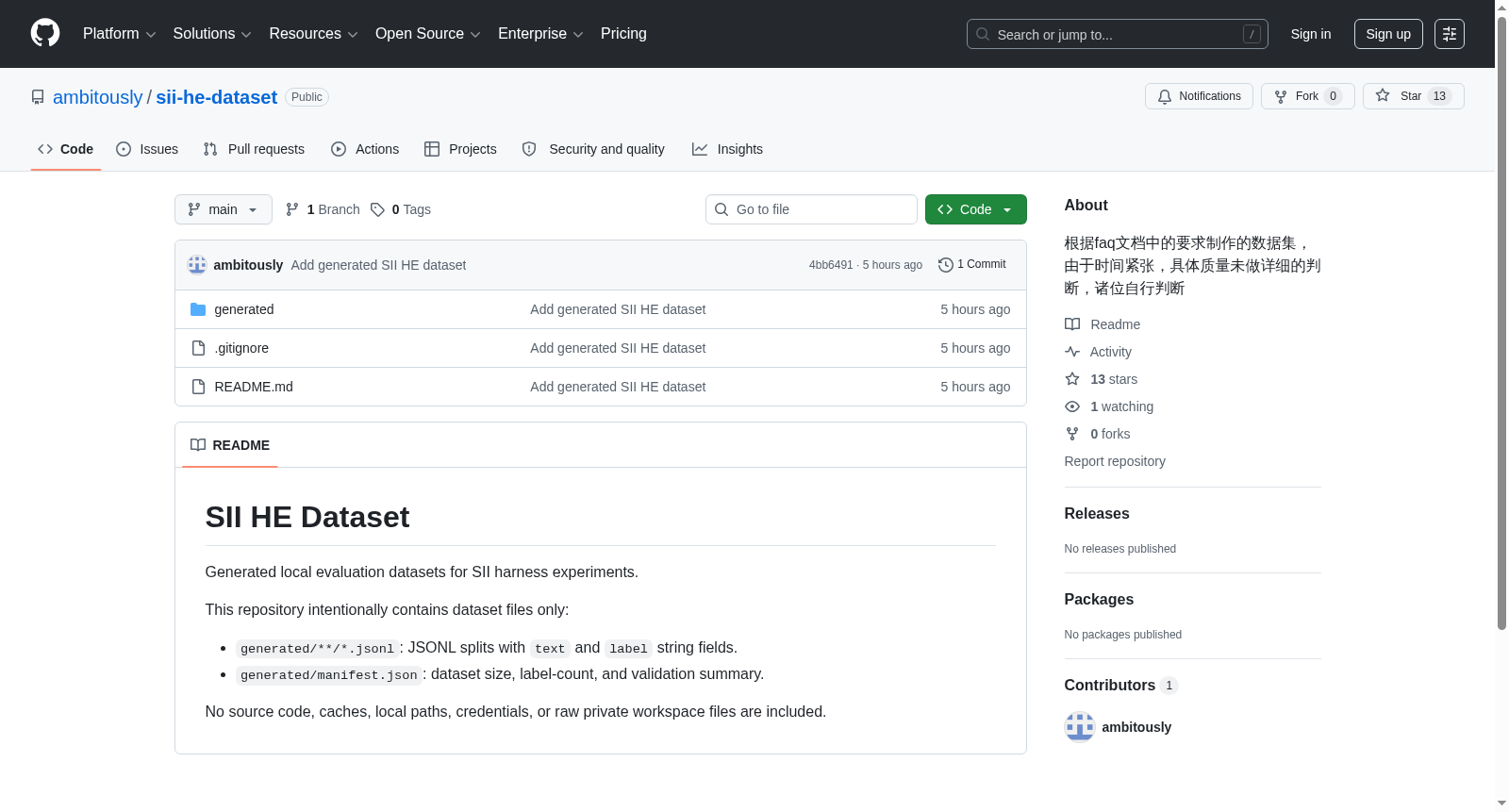Image resolution: width=1509 pixels, height=812 pixels.
Task: Click the Readme book icon in About
Action: pyautogui.click(x=1072, y=324)
